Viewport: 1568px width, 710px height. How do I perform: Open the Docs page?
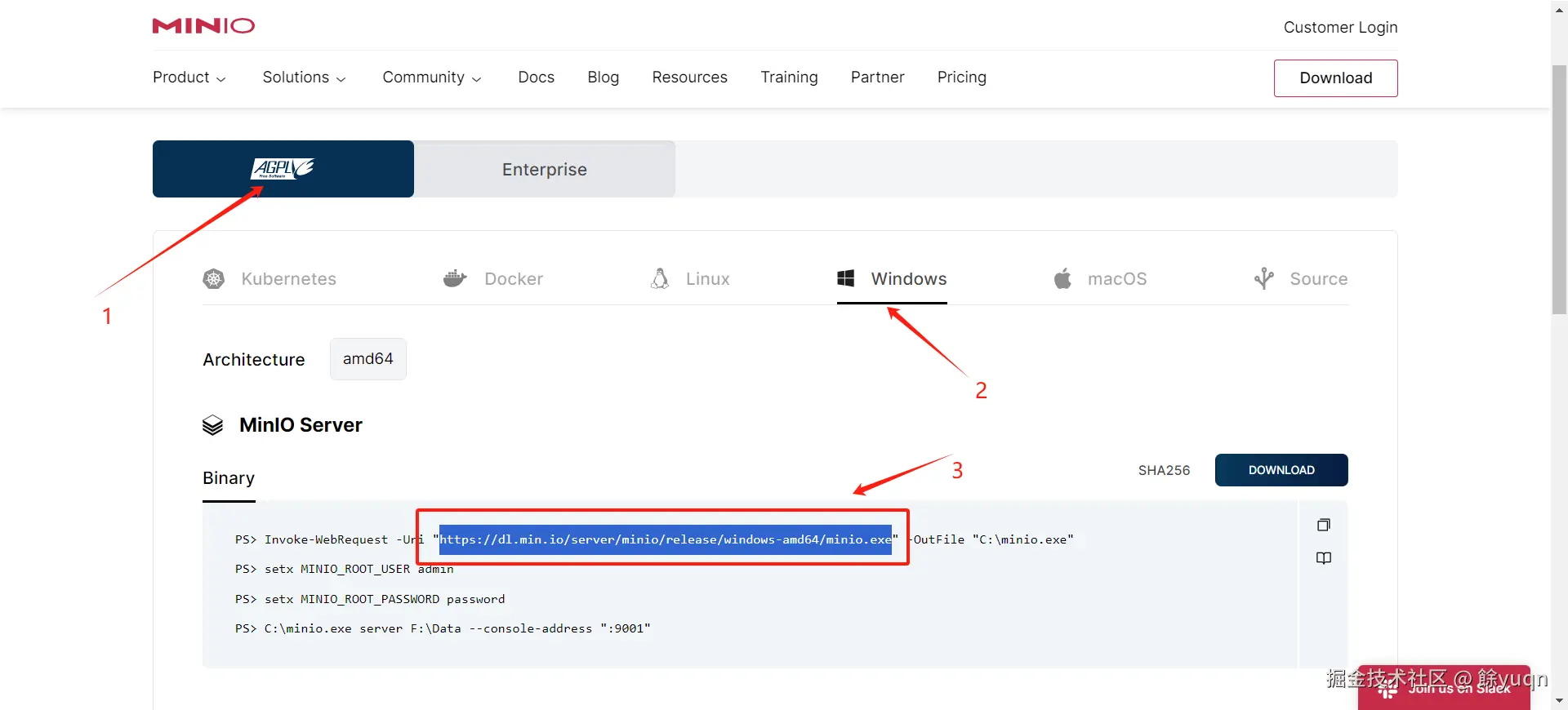pyautogui.click(x=537, y=78)
